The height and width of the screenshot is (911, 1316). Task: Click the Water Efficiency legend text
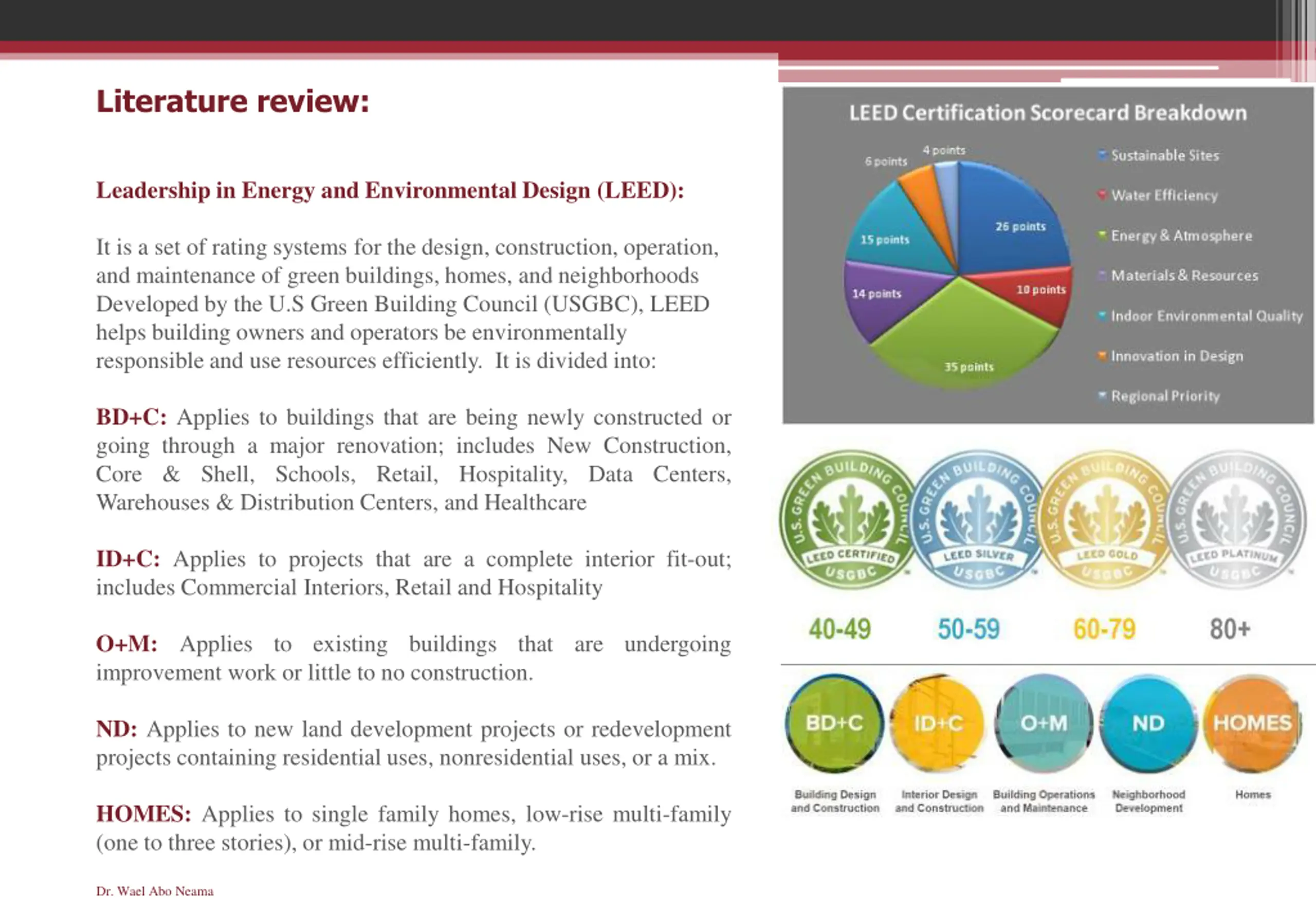pos(1164,195)
